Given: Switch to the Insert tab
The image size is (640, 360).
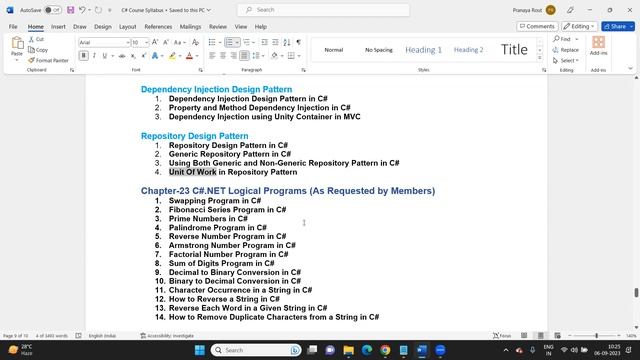Looking at the screenshot, I should [x=58, y=27].
